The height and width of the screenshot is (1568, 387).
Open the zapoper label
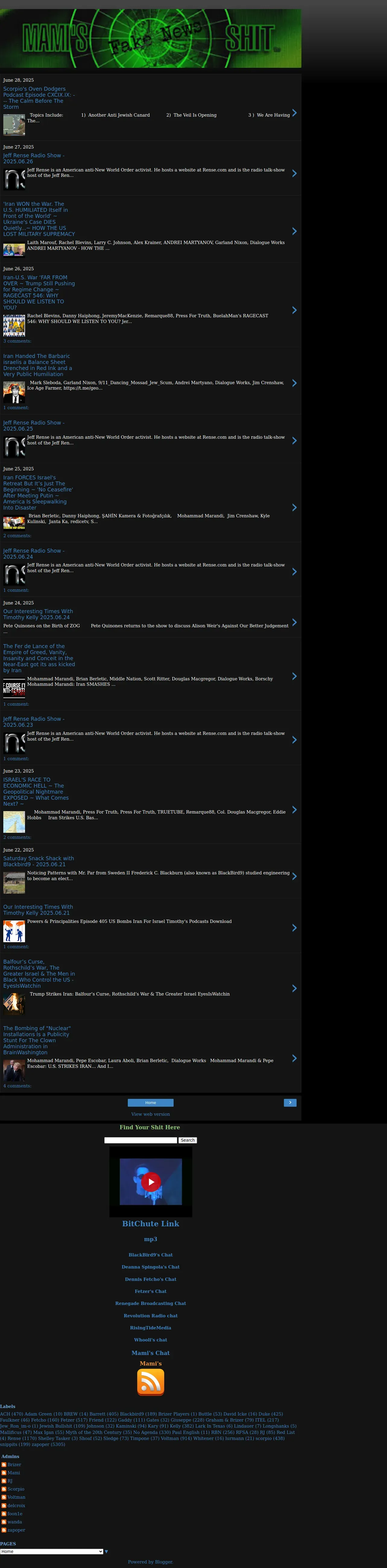40,1444
